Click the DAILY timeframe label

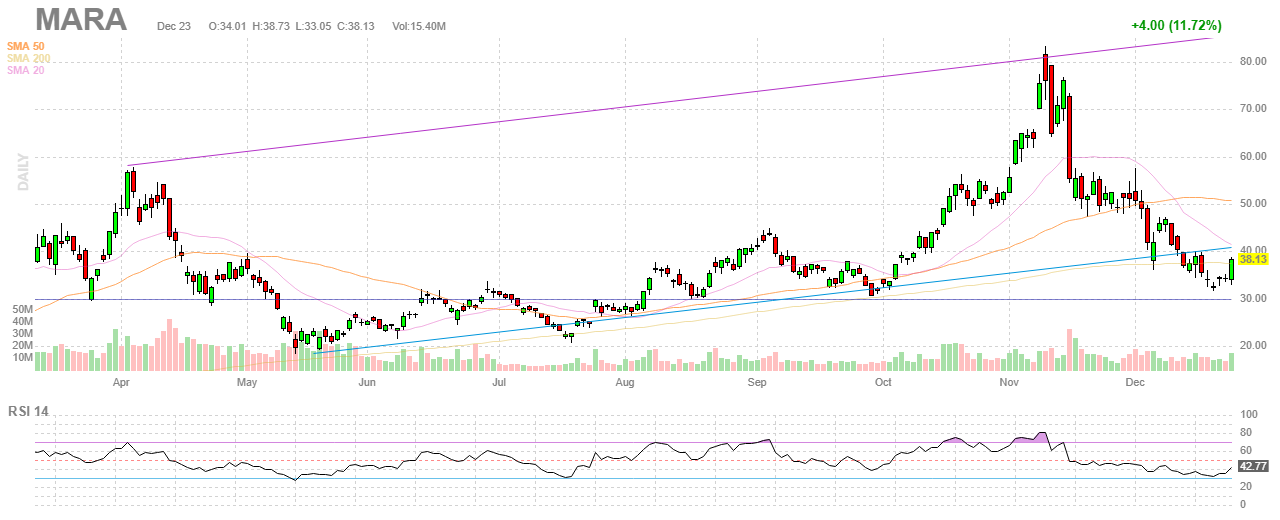pos(20,172)
